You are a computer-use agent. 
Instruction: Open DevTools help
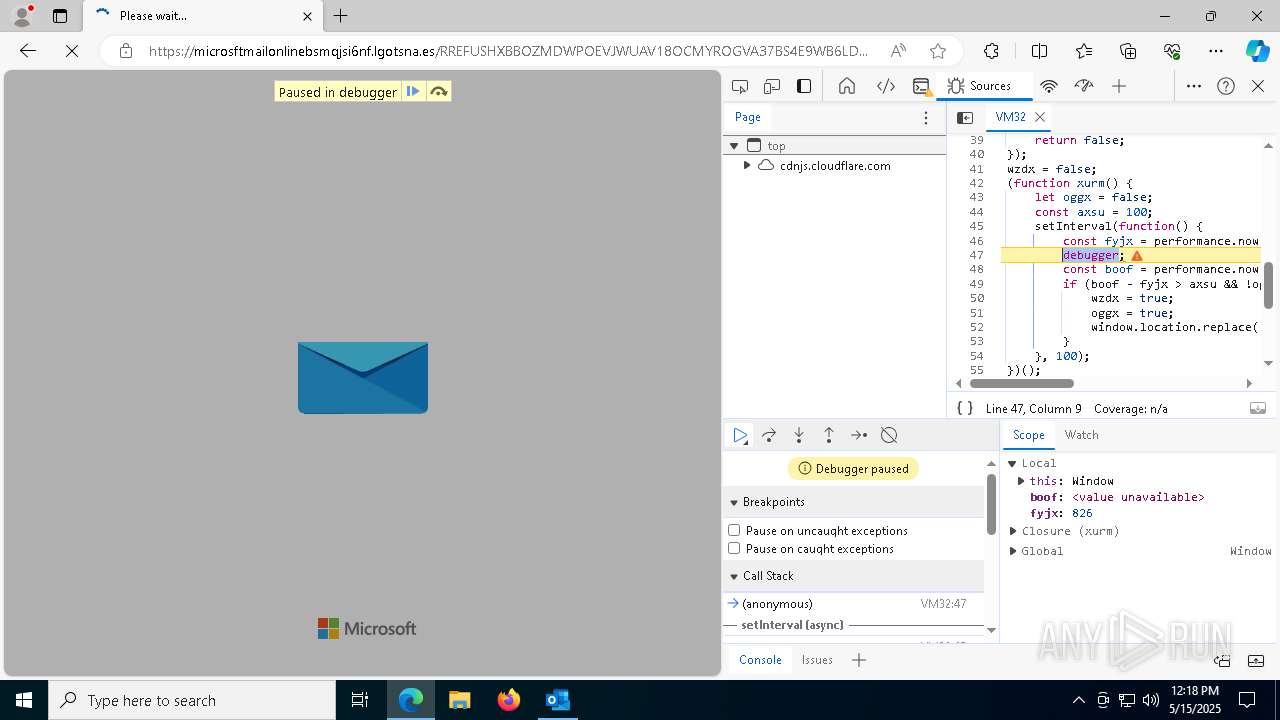tap(1226, 86)
